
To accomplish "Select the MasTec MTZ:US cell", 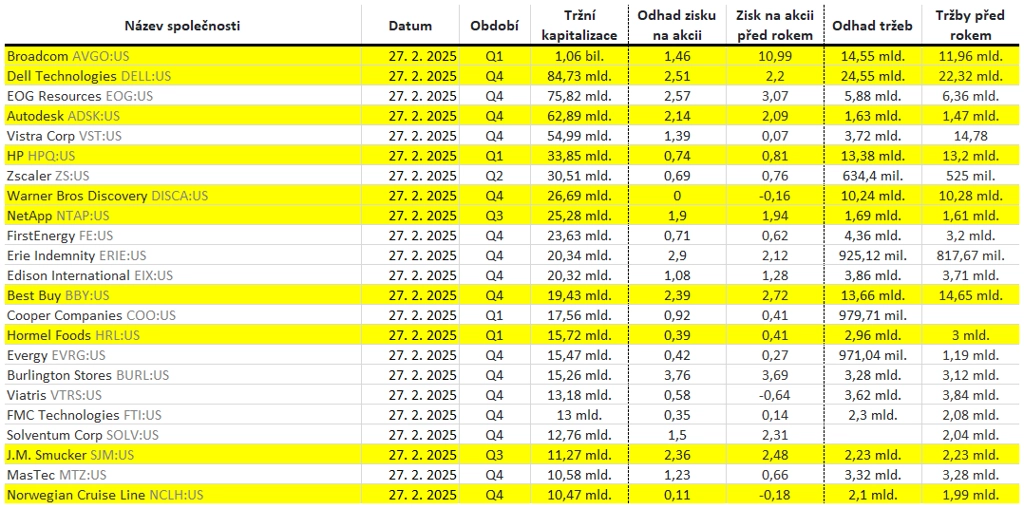I will click(182, 475).
